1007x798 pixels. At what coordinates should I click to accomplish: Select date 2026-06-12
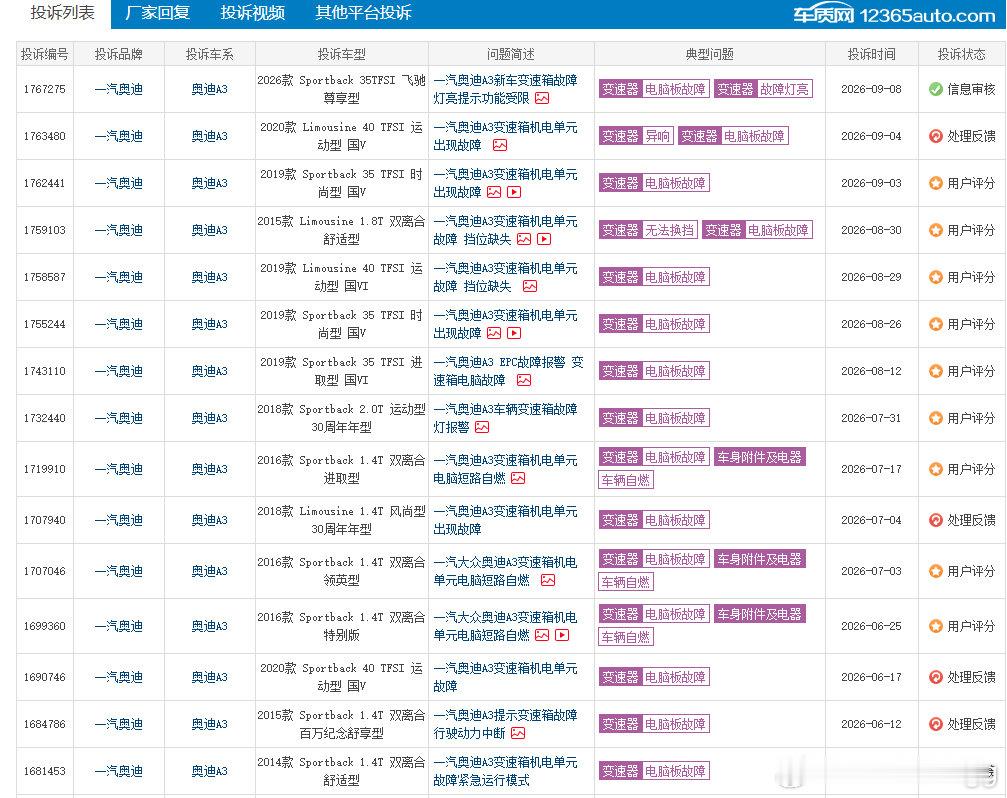coord(871,724)
